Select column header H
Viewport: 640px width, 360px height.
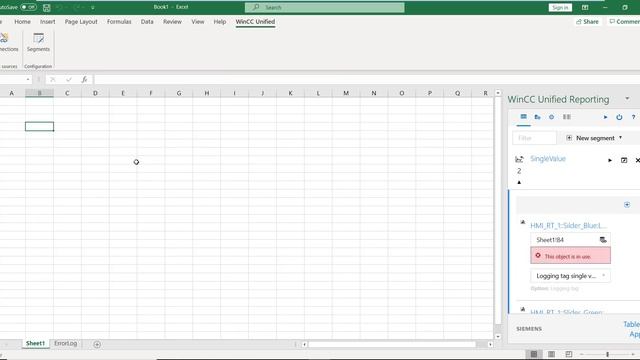pyautogui.click(x=207, y=93)
